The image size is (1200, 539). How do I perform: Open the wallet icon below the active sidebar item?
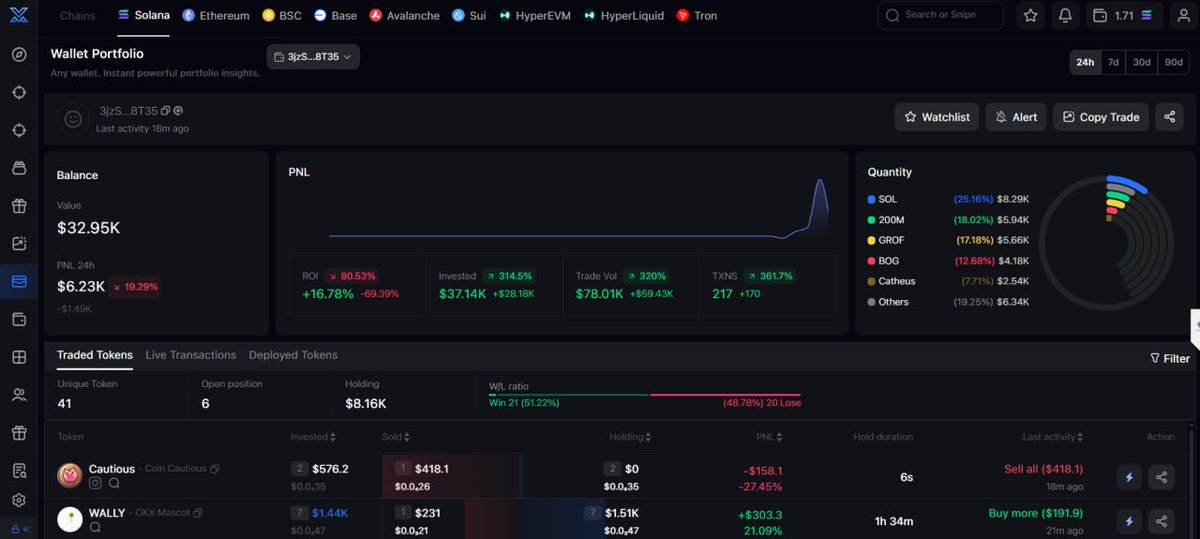pyautogui.click(x=19, y=319)
